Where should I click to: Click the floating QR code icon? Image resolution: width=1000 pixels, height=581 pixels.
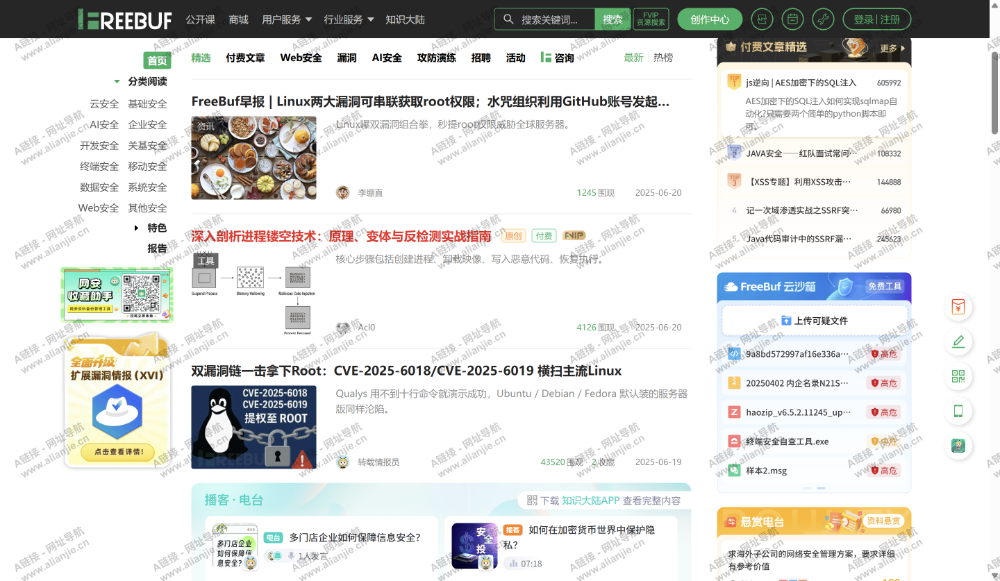pyautogui.click(x=958, y=376)
